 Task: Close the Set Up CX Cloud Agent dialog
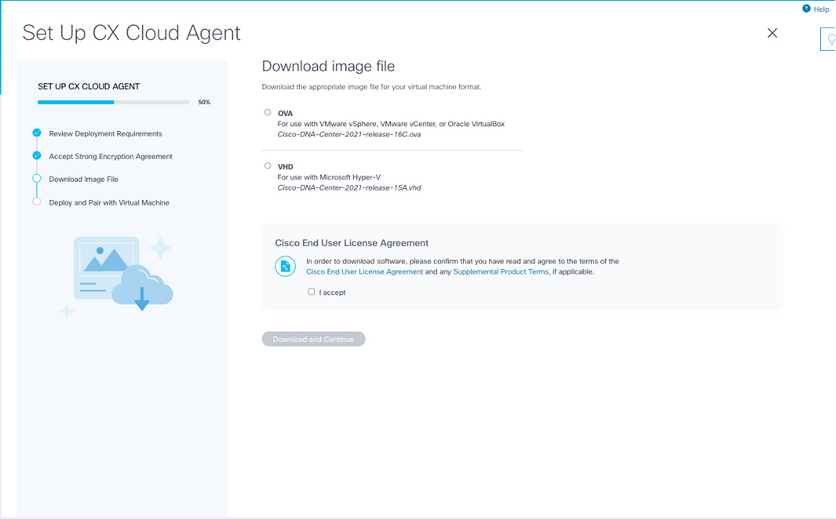[x=772, y=33]
